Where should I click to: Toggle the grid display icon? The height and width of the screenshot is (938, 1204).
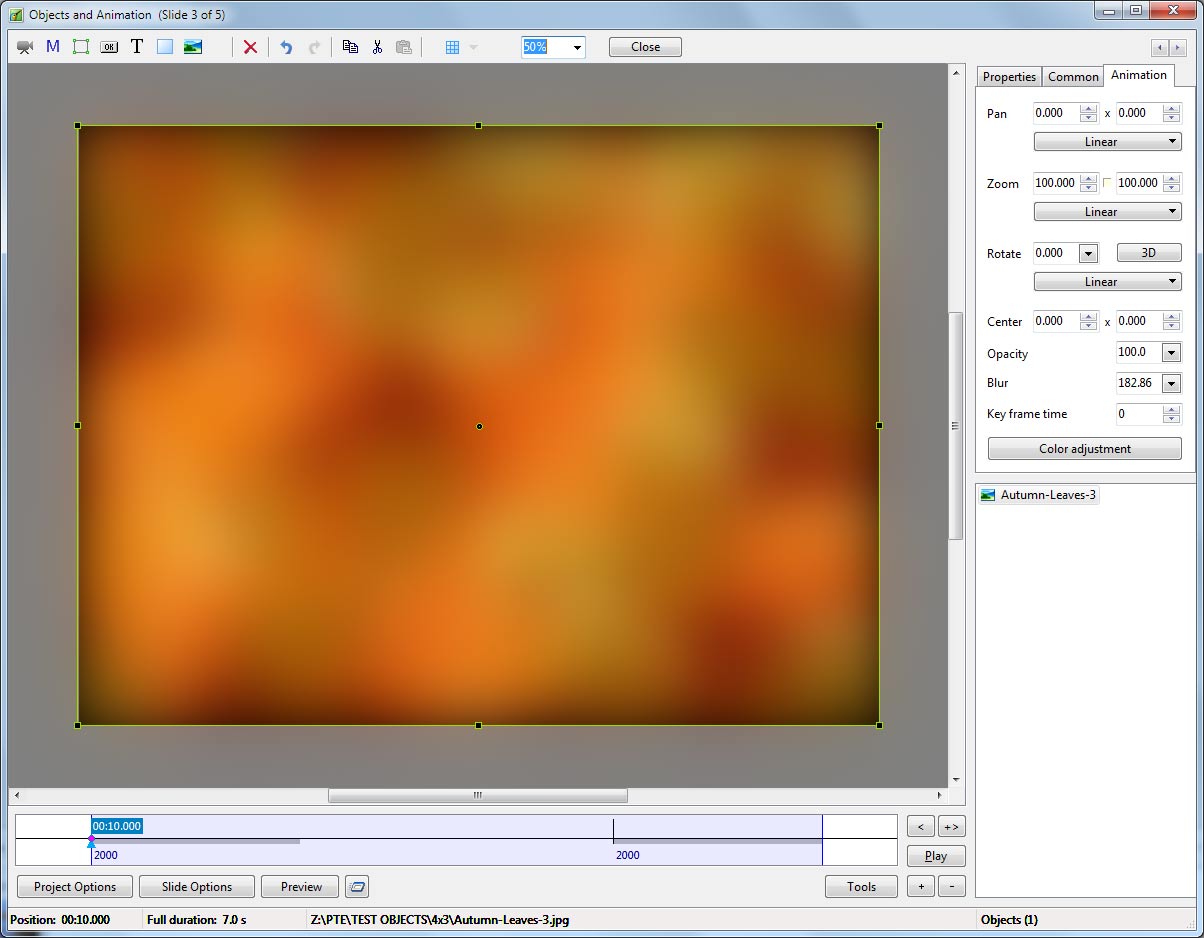[452, 47]
